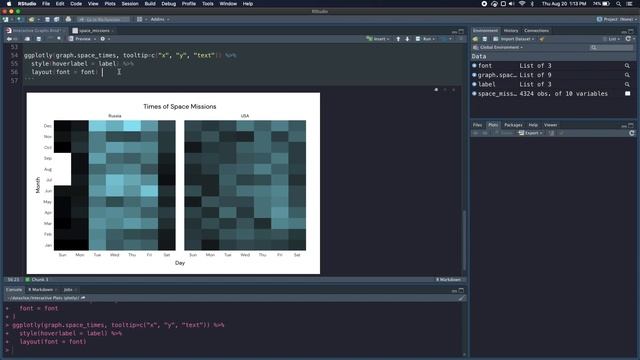Open the Global Environment dropdown
This screenshot has width=640, height=360.
tap(498, 47)
